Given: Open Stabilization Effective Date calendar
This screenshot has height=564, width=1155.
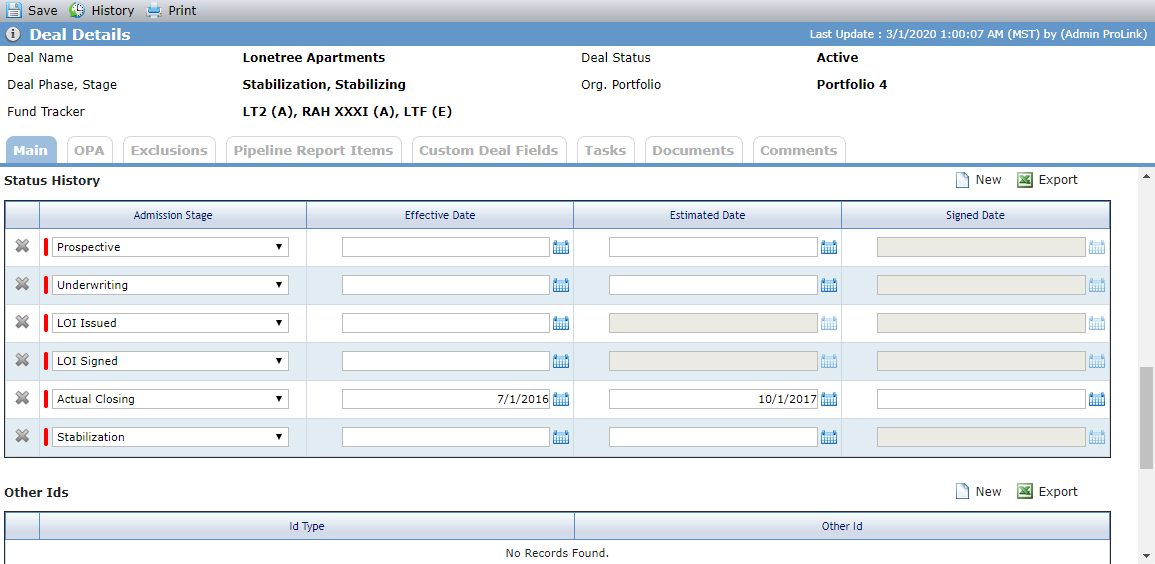Looking at the screenshot, I should (561, 437).
